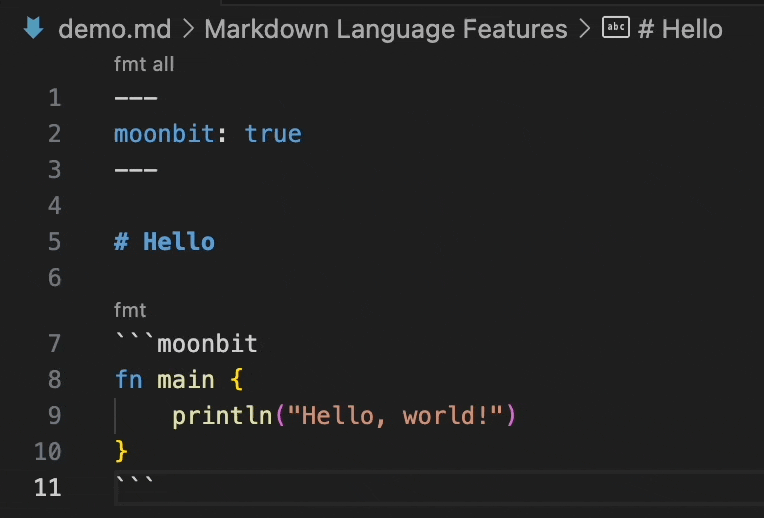Click line number 1 in gutter
The image size is (764, 518).
[55, 98]
